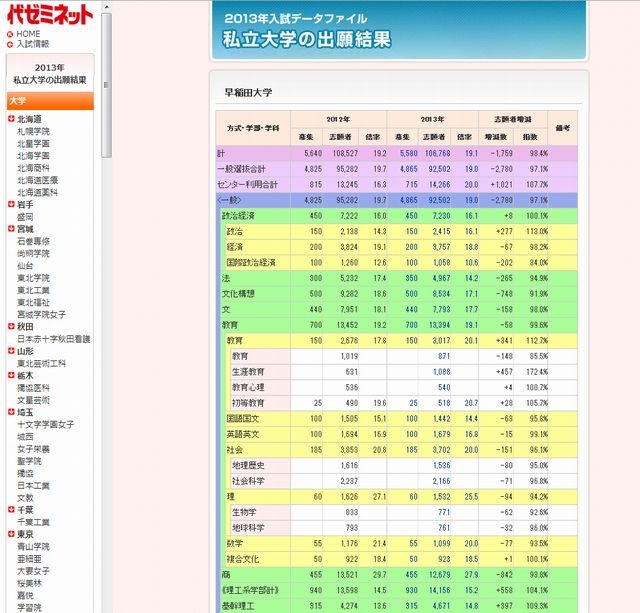Open 東北工業 university in sidebar

point(33,290)
